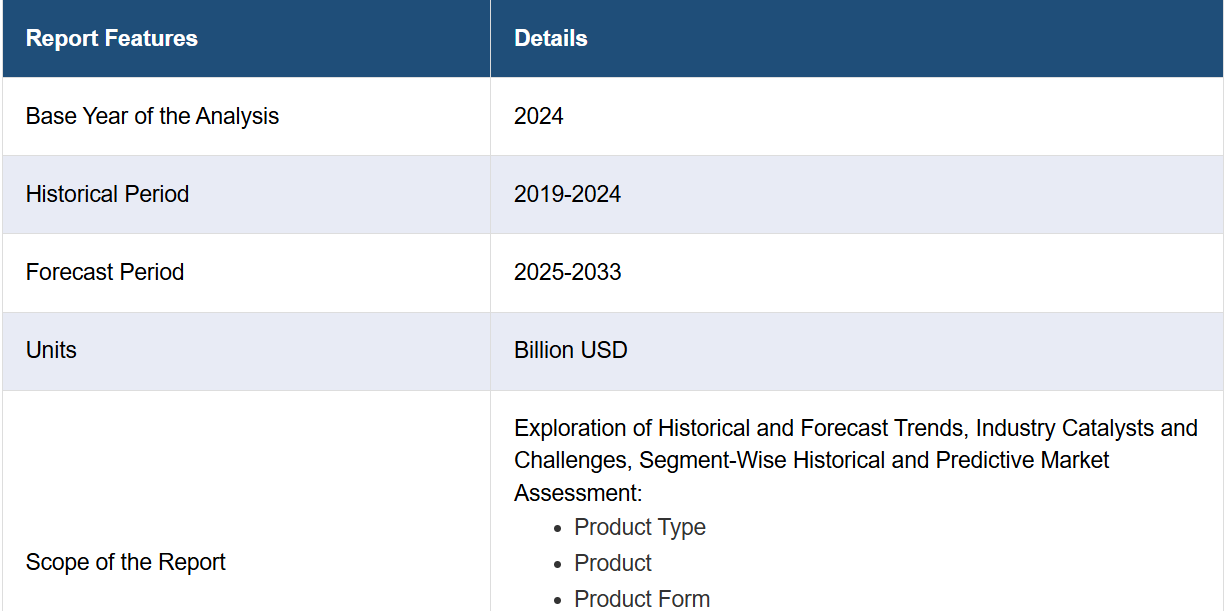This screenshot has height=611, width=1227.
Task: Click the Billion USD value
Action: [571, 350]
